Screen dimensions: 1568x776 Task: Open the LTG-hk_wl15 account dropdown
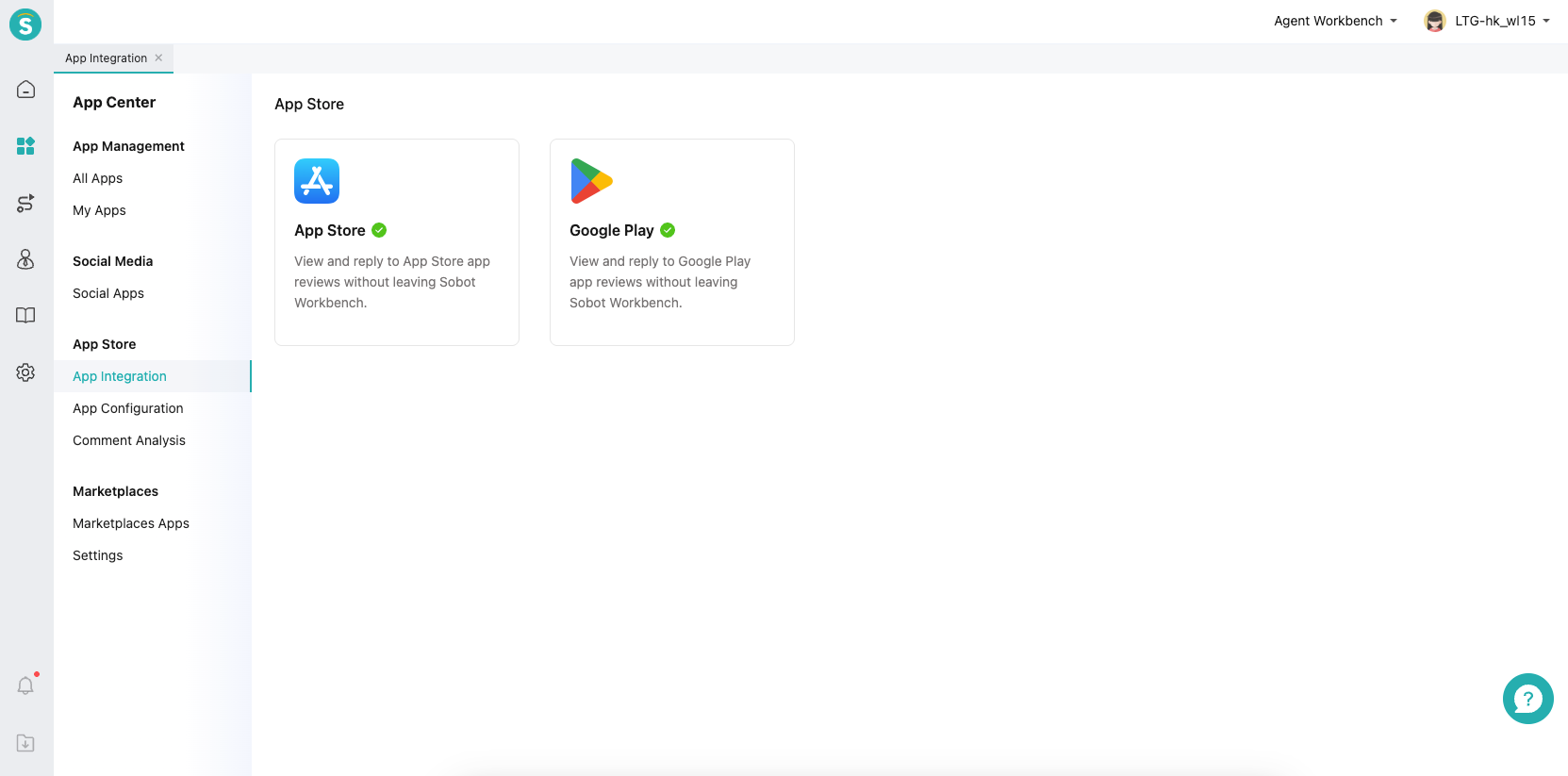1502,21
